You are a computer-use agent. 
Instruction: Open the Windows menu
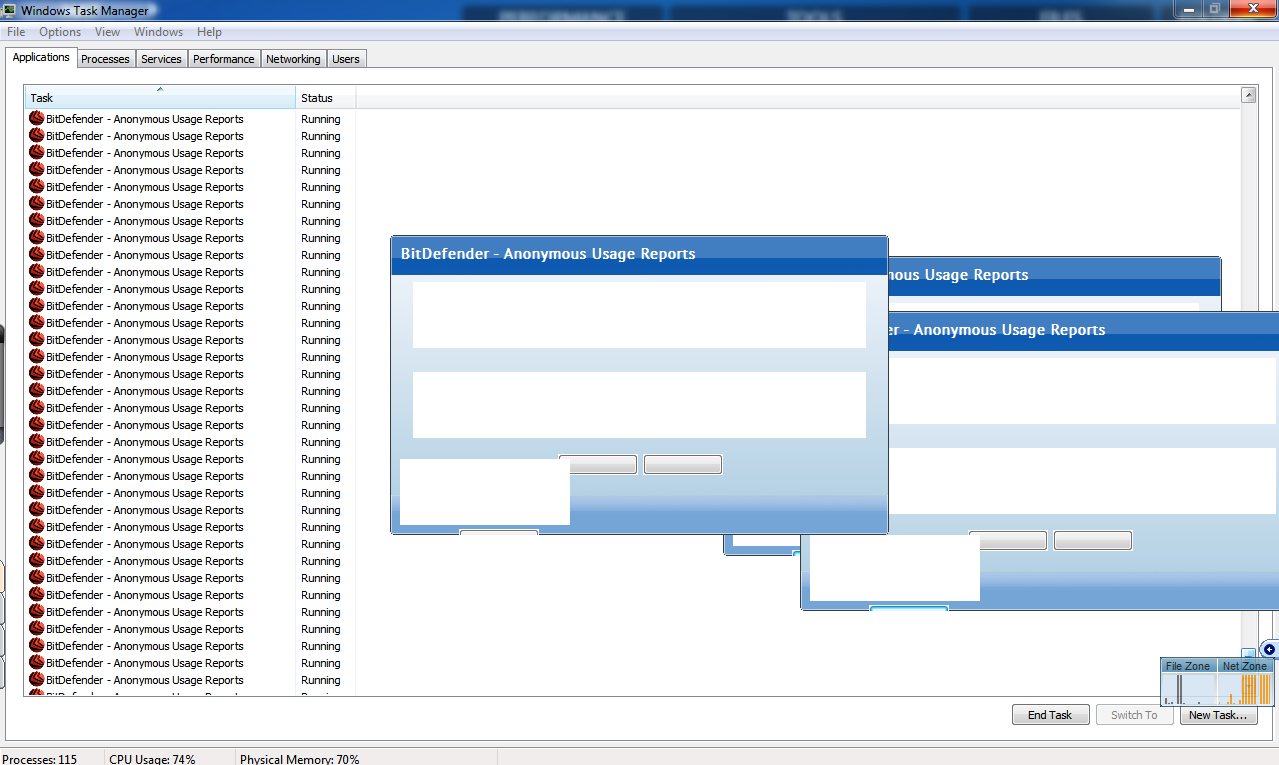tap(158, 32)
